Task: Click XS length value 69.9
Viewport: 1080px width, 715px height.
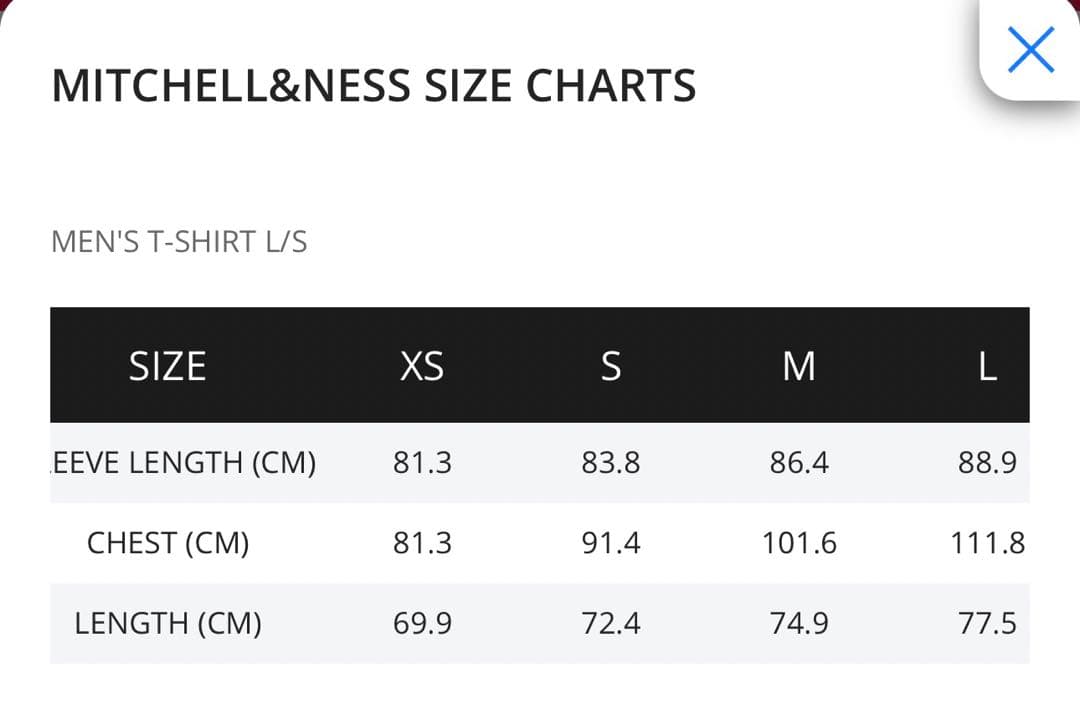Action: 422,624
